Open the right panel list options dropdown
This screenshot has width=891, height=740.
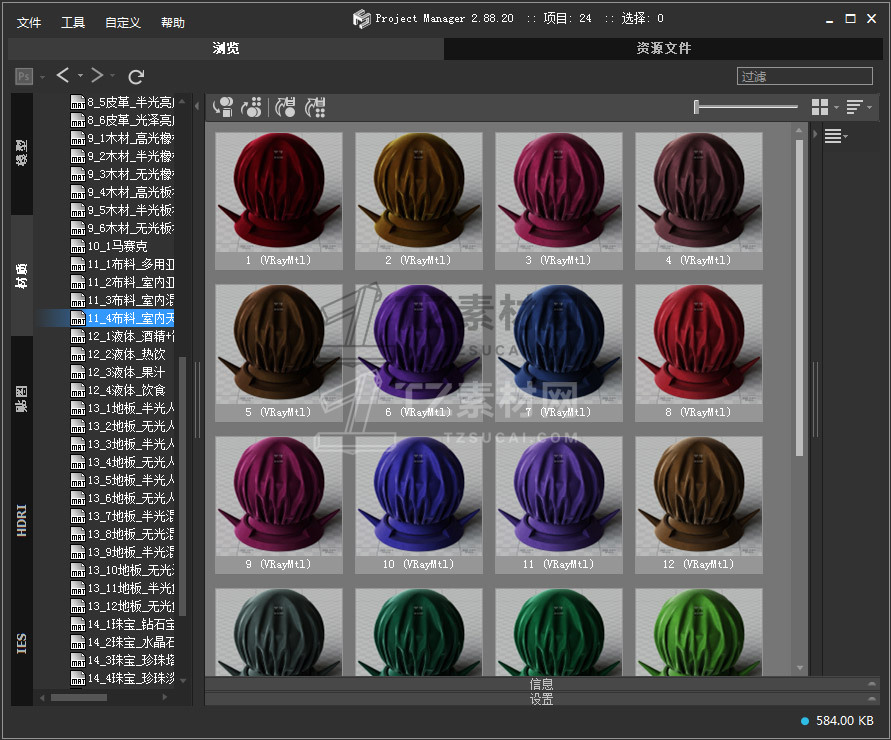[x=835, y=137]
